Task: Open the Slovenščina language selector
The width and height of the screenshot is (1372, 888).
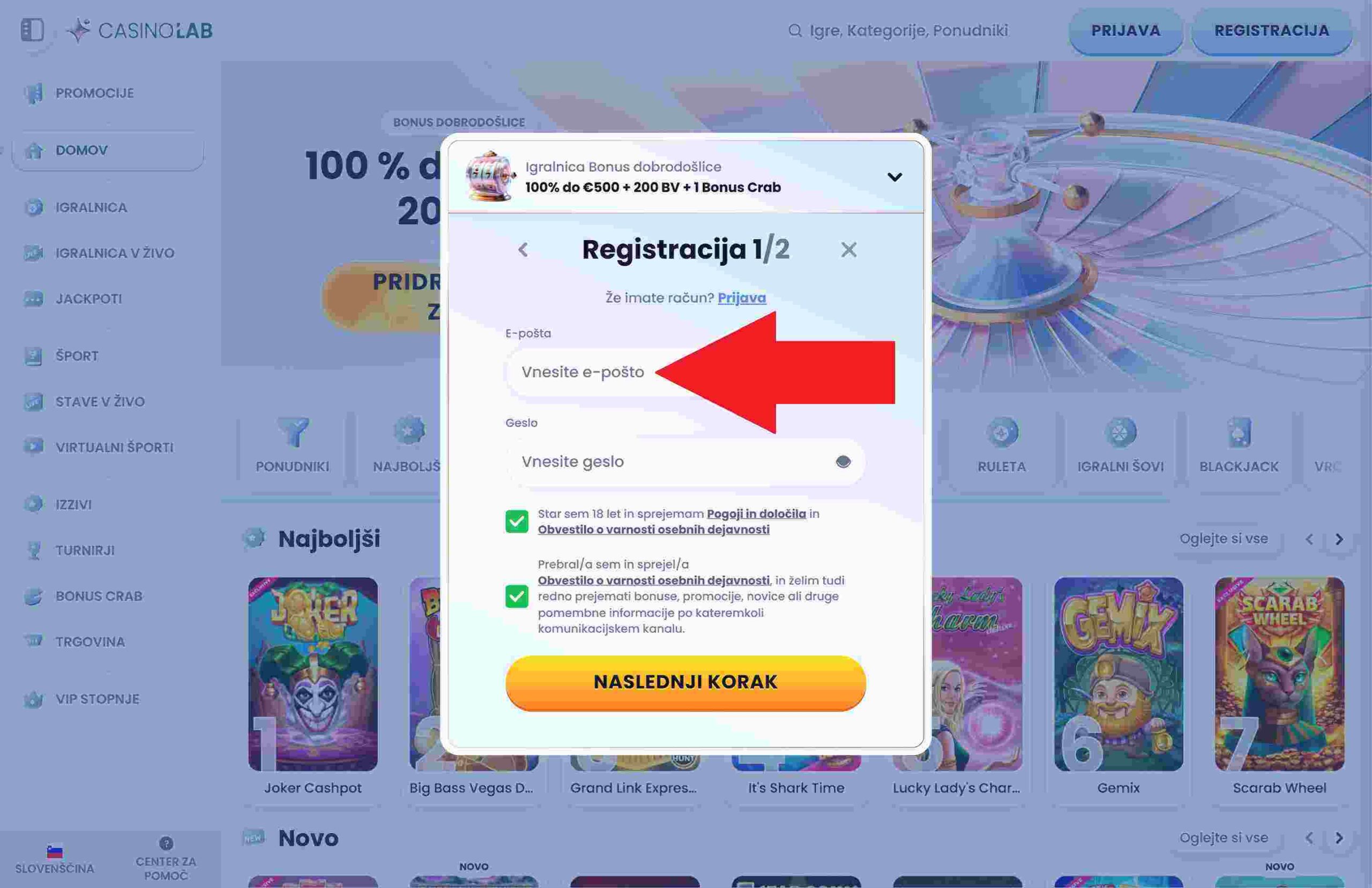Action: 55,860
